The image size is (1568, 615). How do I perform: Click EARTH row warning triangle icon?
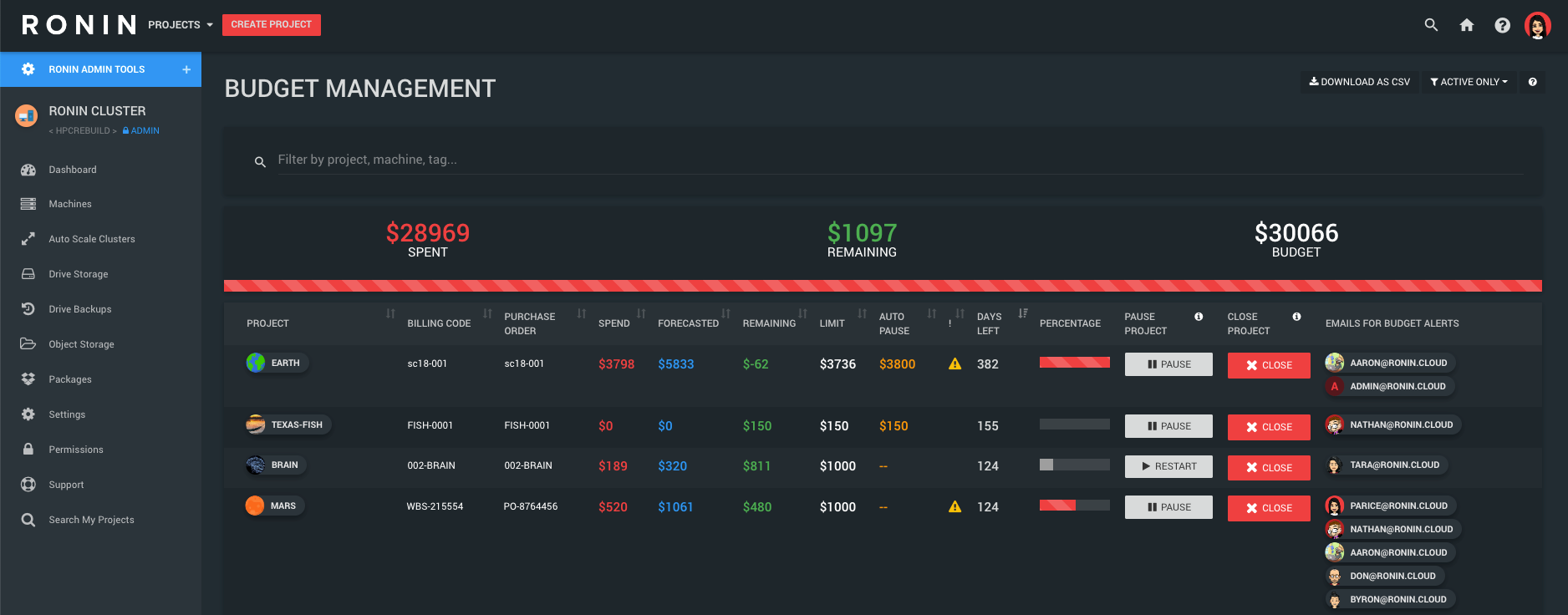click(955, 364)
